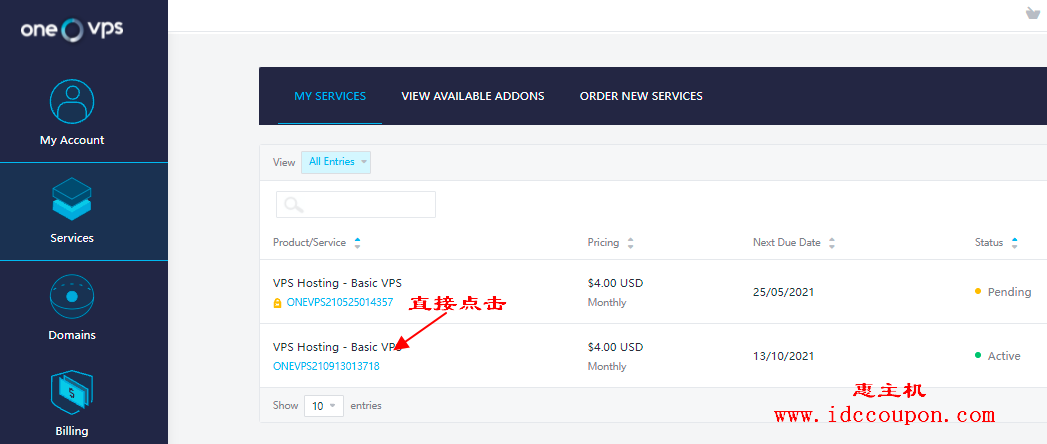This screenshot has width=1047, height=444.
Task: Click the magnifier search icon
Action: pyautogui.click(x=294, y=205)
